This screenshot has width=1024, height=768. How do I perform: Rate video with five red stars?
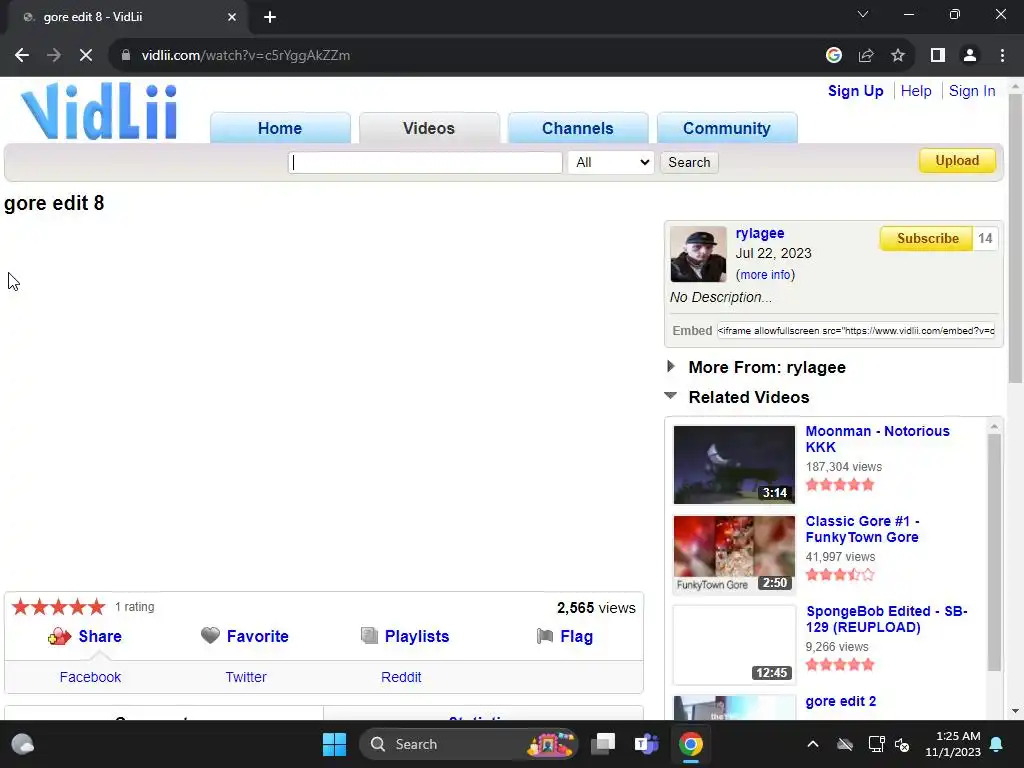(x=58, y=607)
